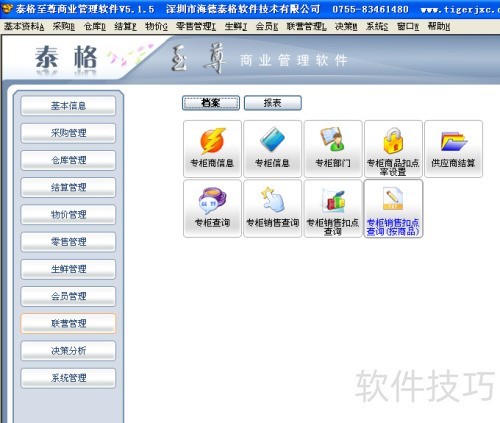Open the 供应商结算 folder icon

pyautogui.click(x=453, y=149)
